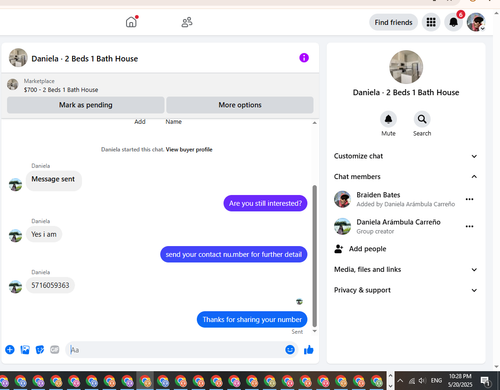Click the chat header listing avatar

point(18,58)
